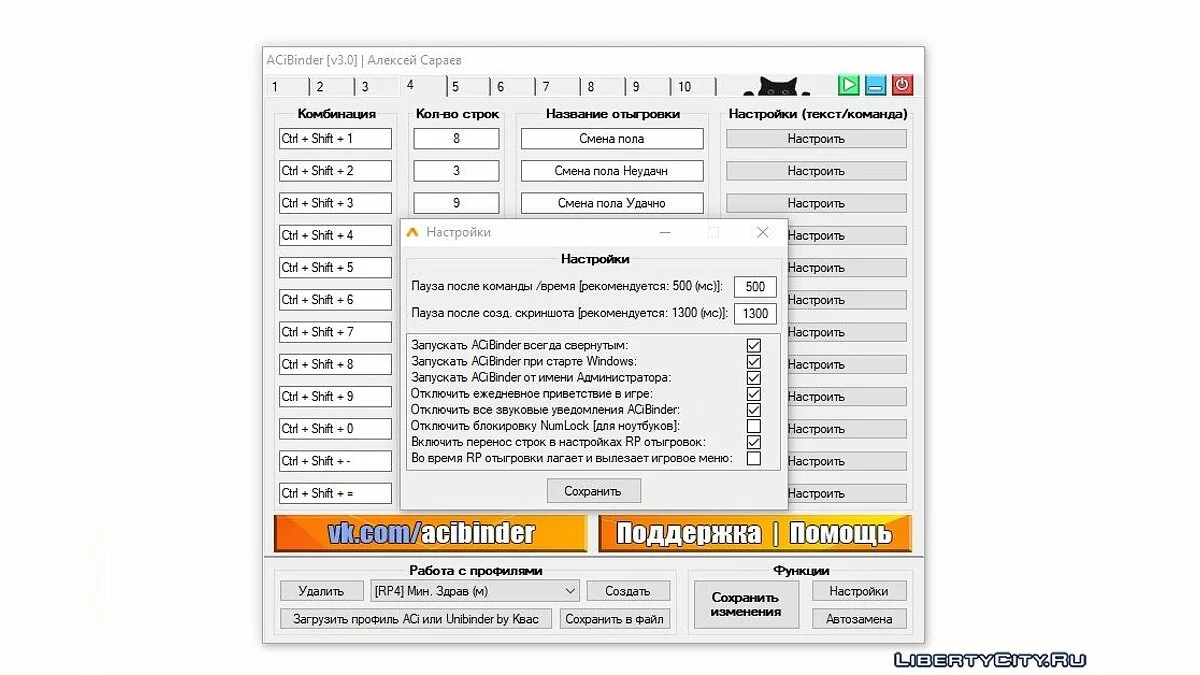Click the blue minimize-to-tray icon
Image resolution: width=1200 pixels, height=675 pixels.
click(x=875, y=85)
